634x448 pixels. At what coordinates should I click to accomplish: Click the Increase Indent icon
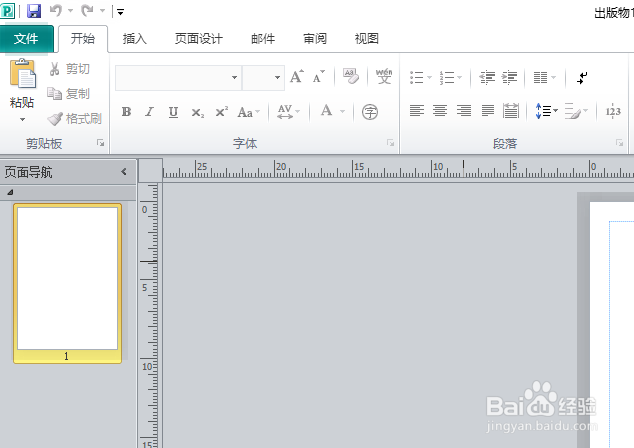tap(509, 77)
